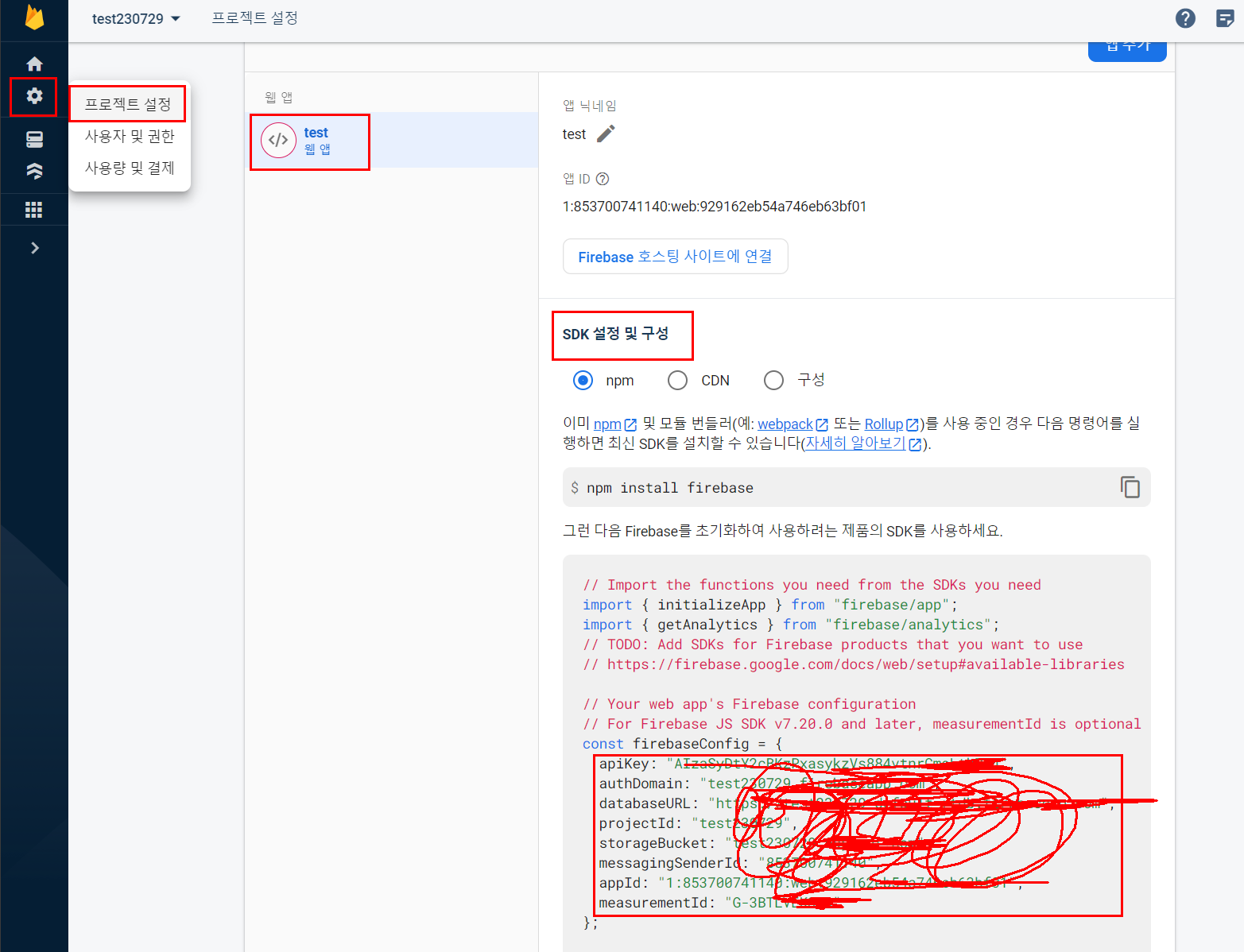Viewport: 1244px width, 952px height.
Task: Click the web app code bracket icon
Action: point(278,141)
